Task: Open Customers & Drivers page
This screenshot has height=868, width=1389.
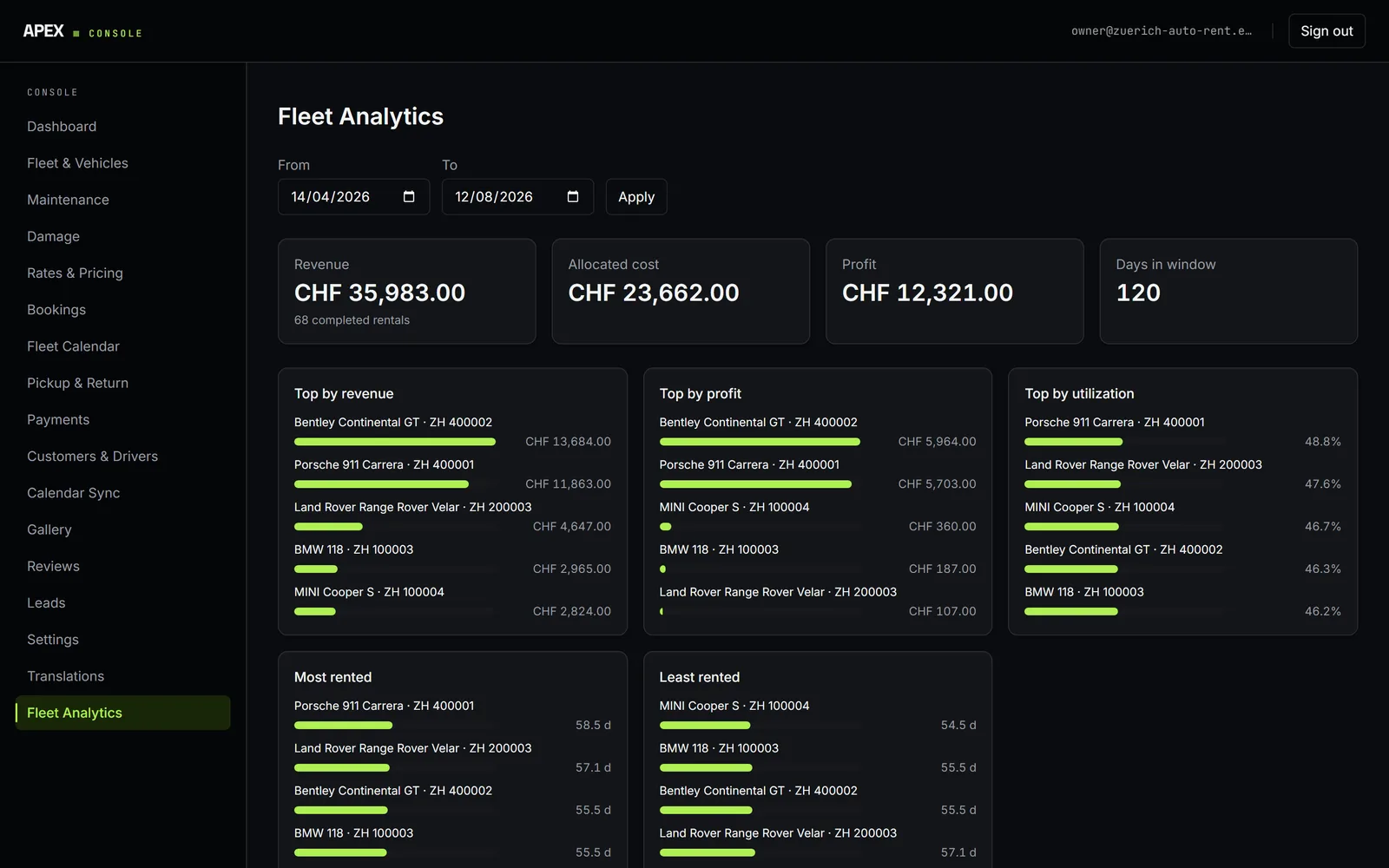Action: coord(92,457)
